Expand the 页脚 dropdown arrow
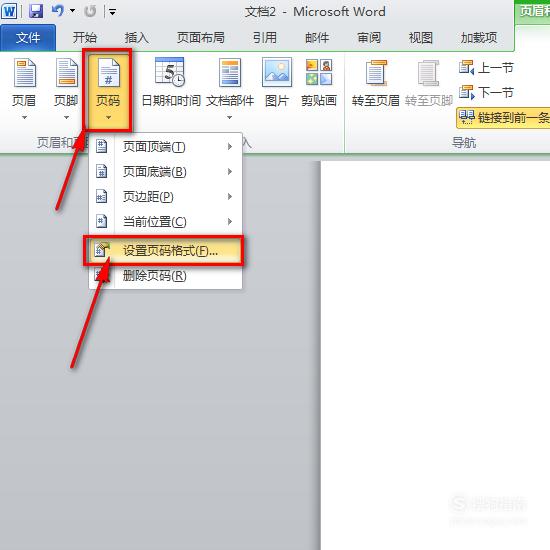The height and width of the screenshot is (550, 550). pos(66,117)
